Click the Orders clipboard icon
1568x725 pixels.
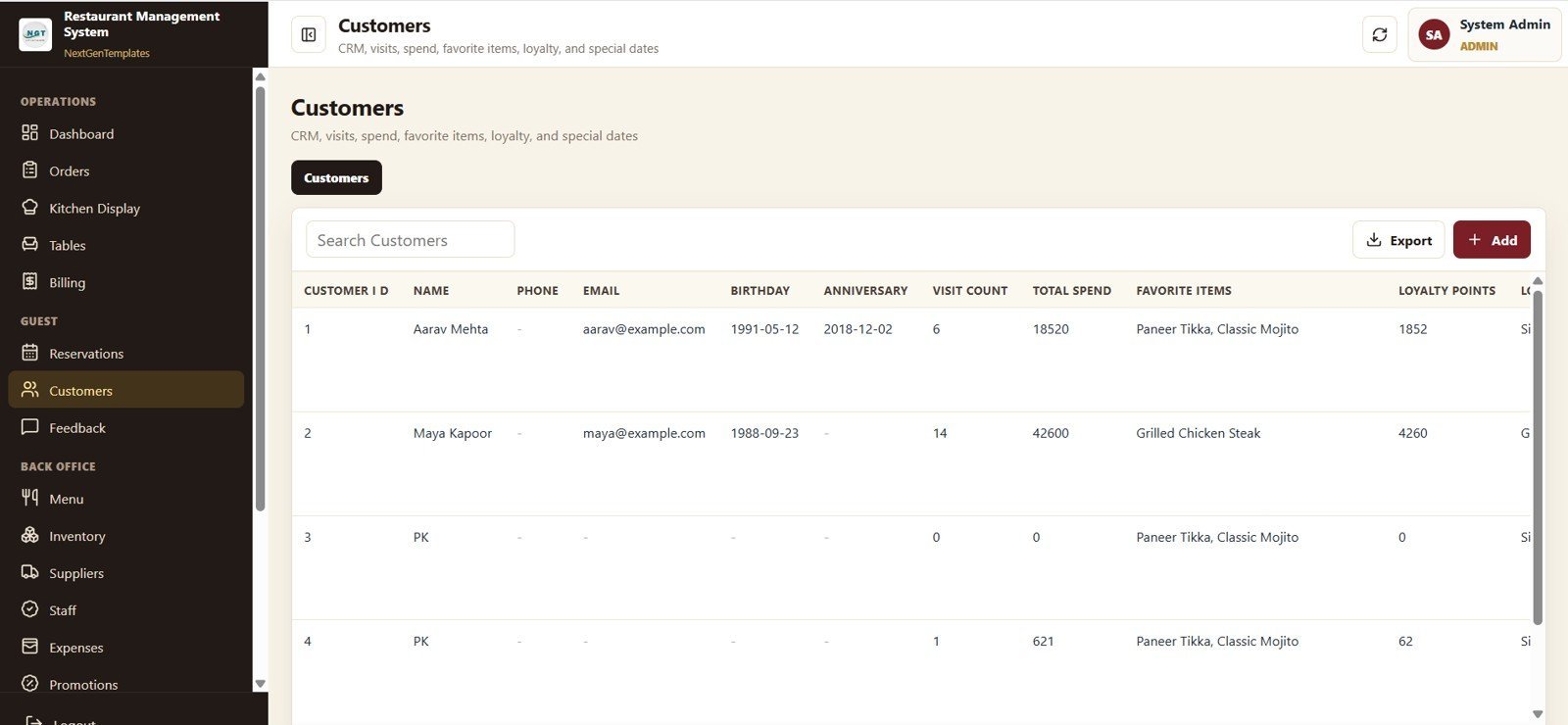[x=30, y=170]
